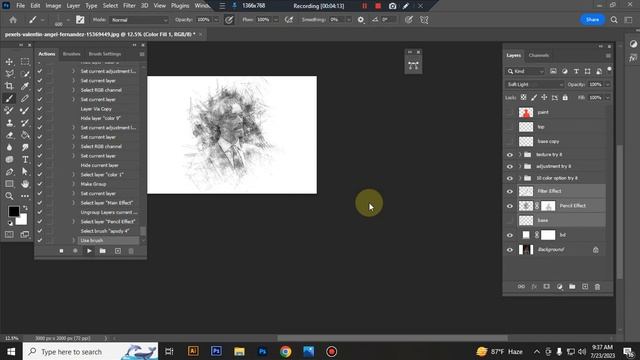Hide the texture try it group
Screen dimensions: 640x360
click(x=510, y=155)
